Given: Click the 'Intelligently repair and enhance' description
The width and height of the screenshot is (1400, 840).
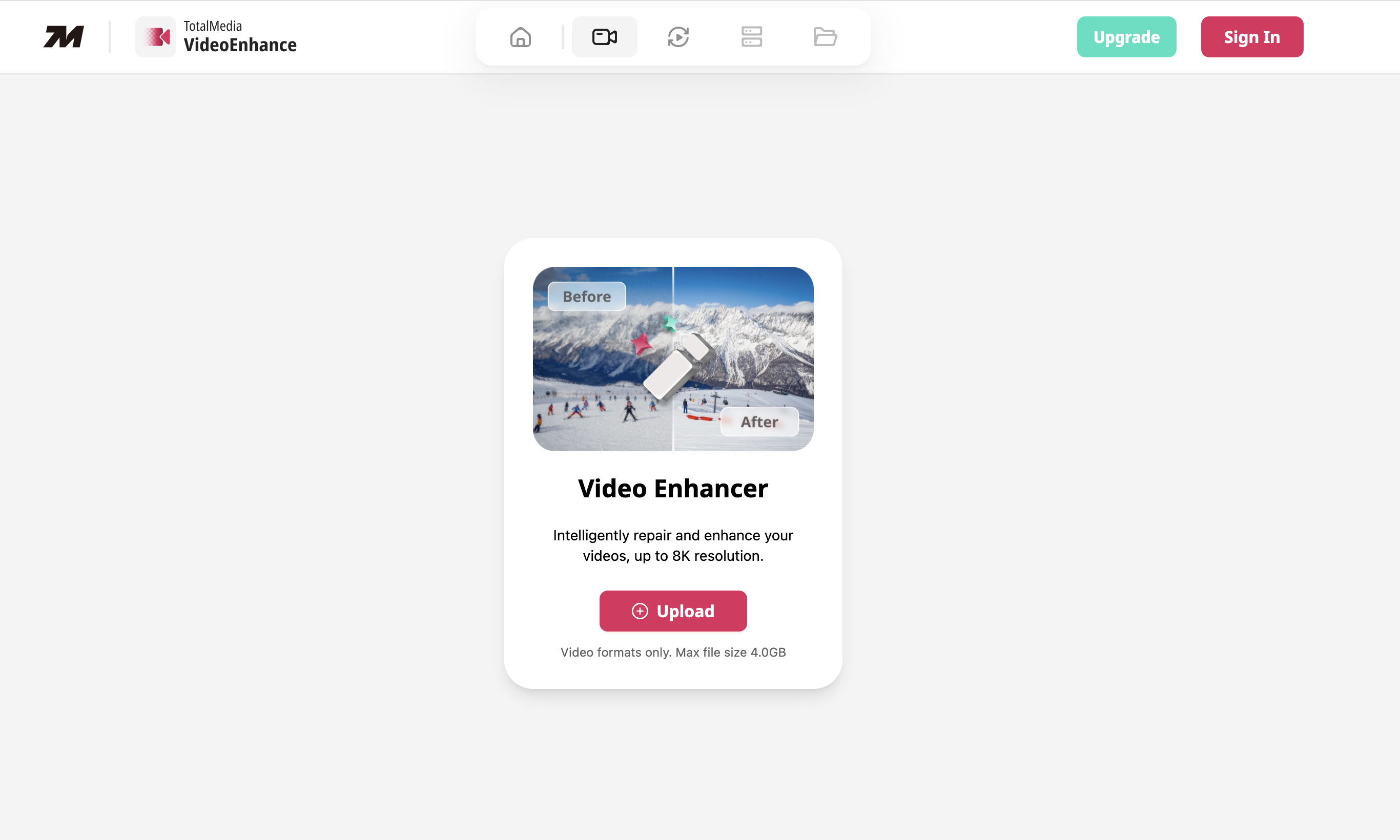Looking at the screenshot, I should coord(673,545).
